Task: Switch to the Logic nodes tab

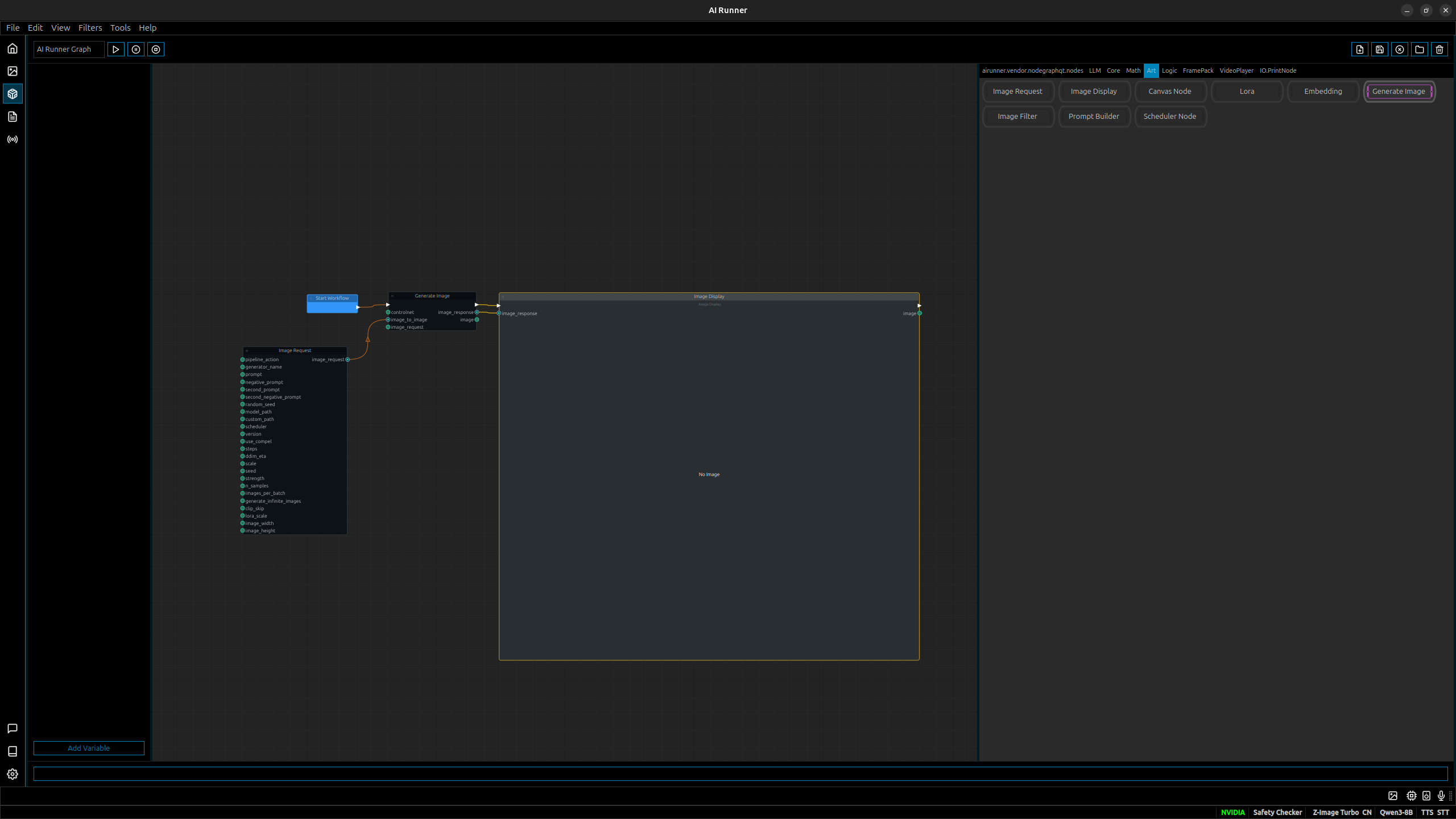Action: (x=1169, y=71)
